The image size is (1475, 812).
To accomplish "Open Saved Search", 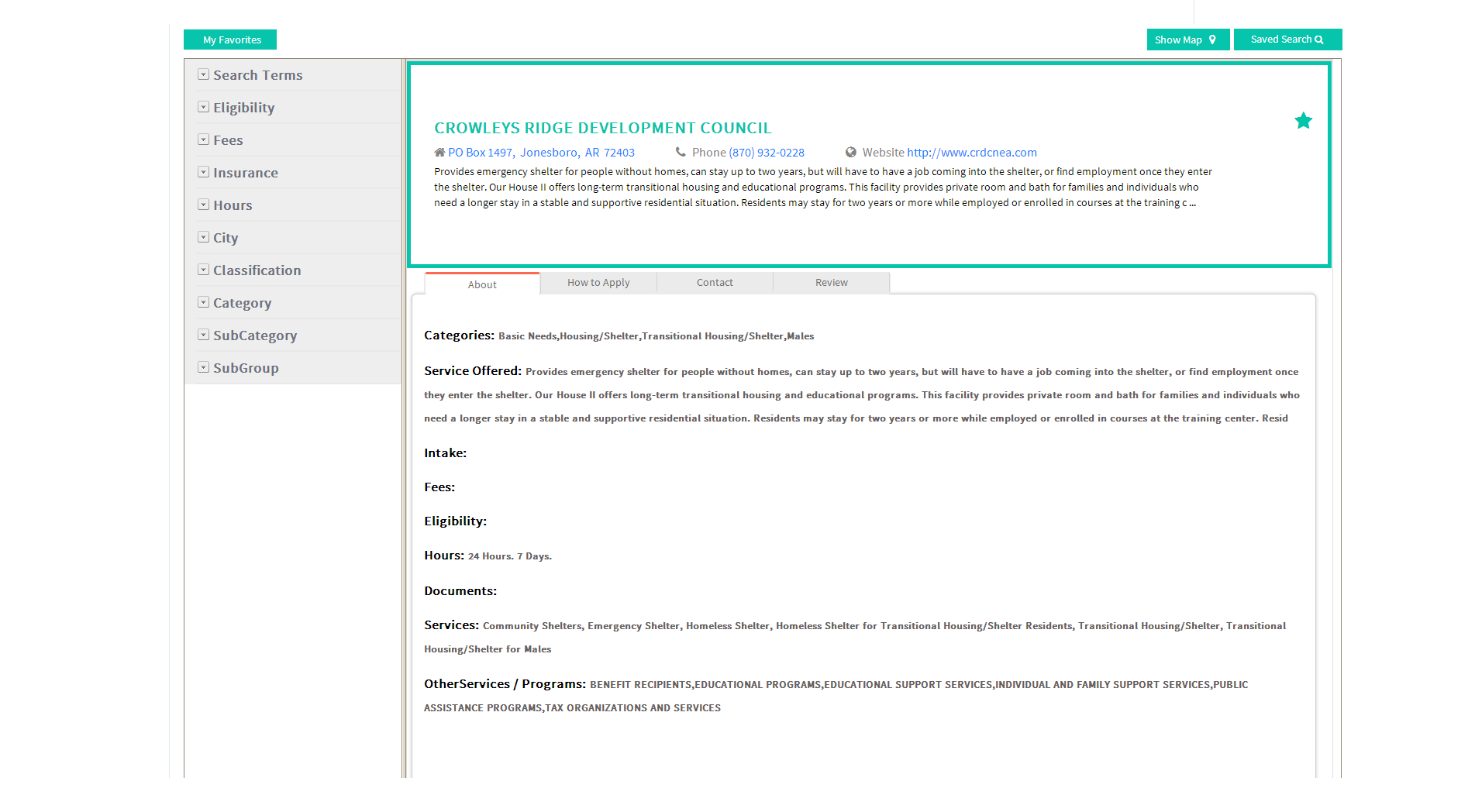I will [1287, 40].
